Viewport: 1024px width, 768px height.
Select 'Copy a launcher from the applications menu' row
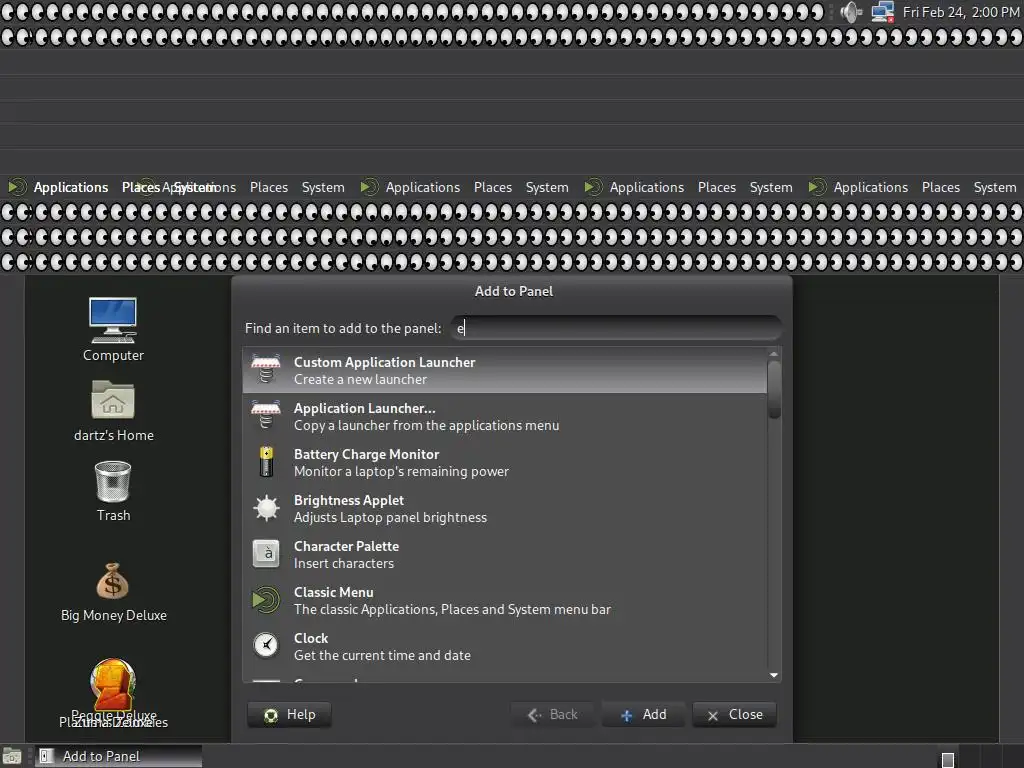(x=505, y=416)
